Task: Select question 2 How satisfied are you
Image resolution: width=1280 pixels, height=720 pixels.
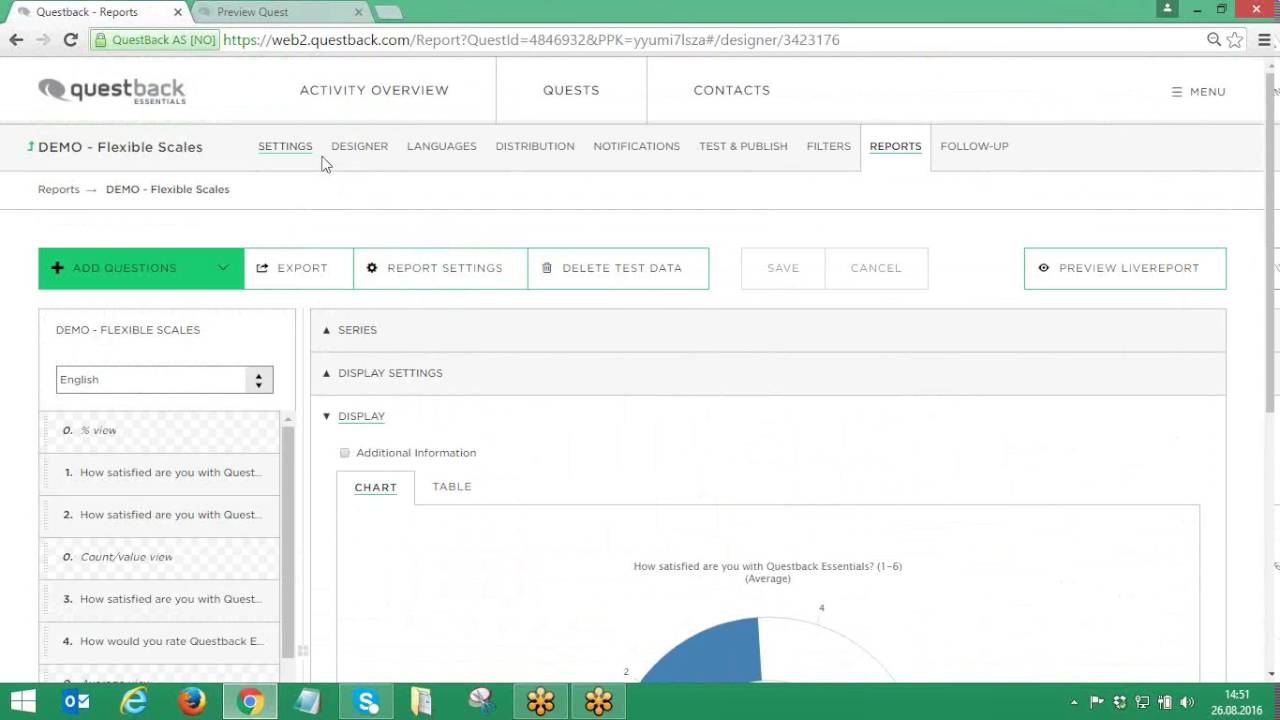Action: tap(159, 515)
